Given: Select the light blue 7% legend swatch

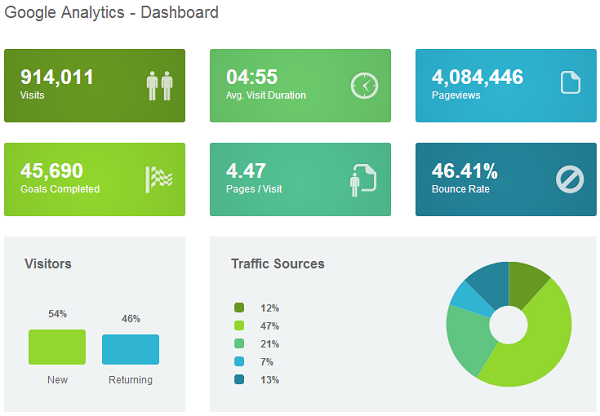Looking at the screenshot, I should [x=239, y=362].
